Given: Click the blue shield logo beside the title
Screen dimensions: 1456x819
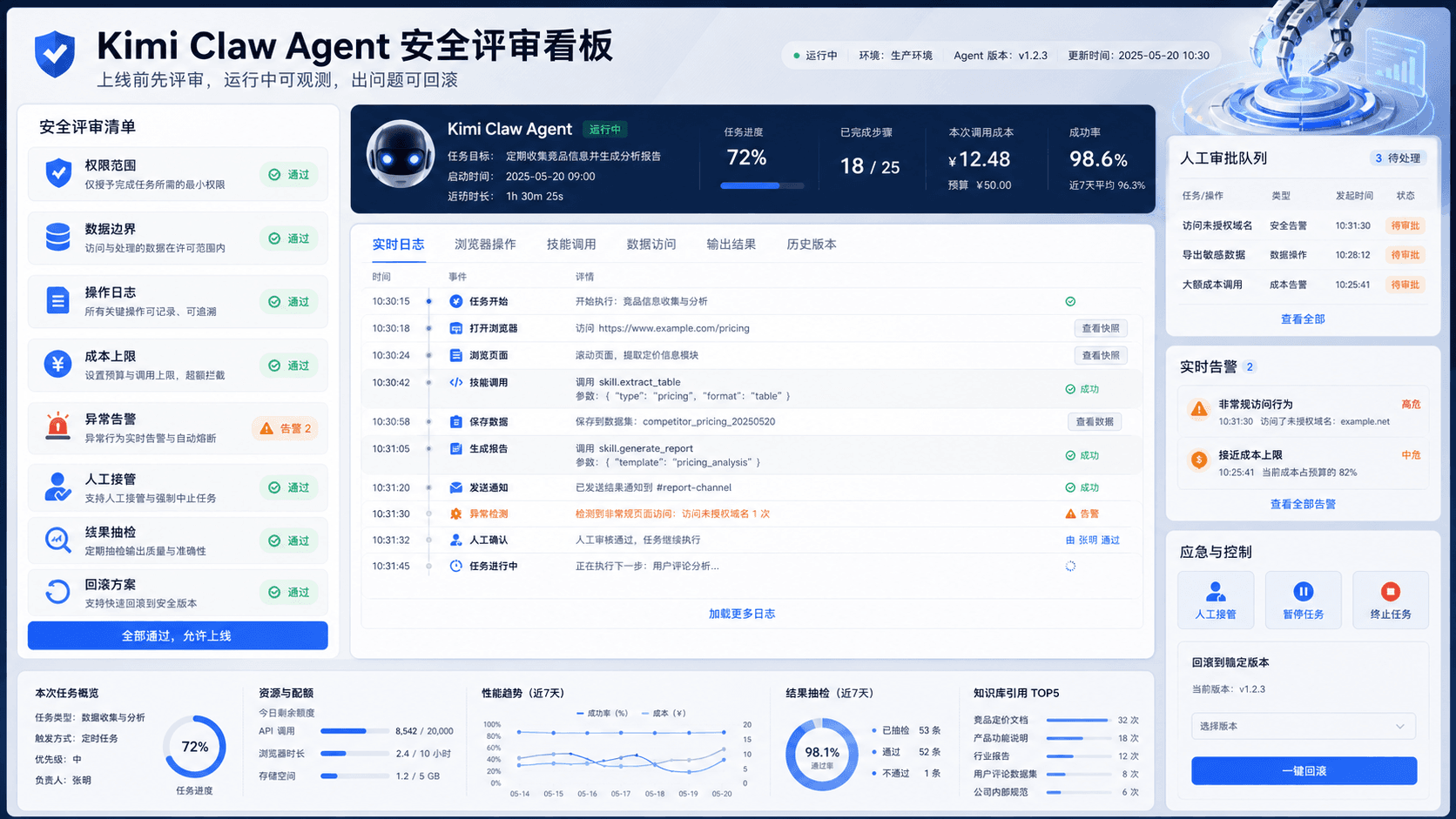Looking at the screenshot, I should (54, 54).
